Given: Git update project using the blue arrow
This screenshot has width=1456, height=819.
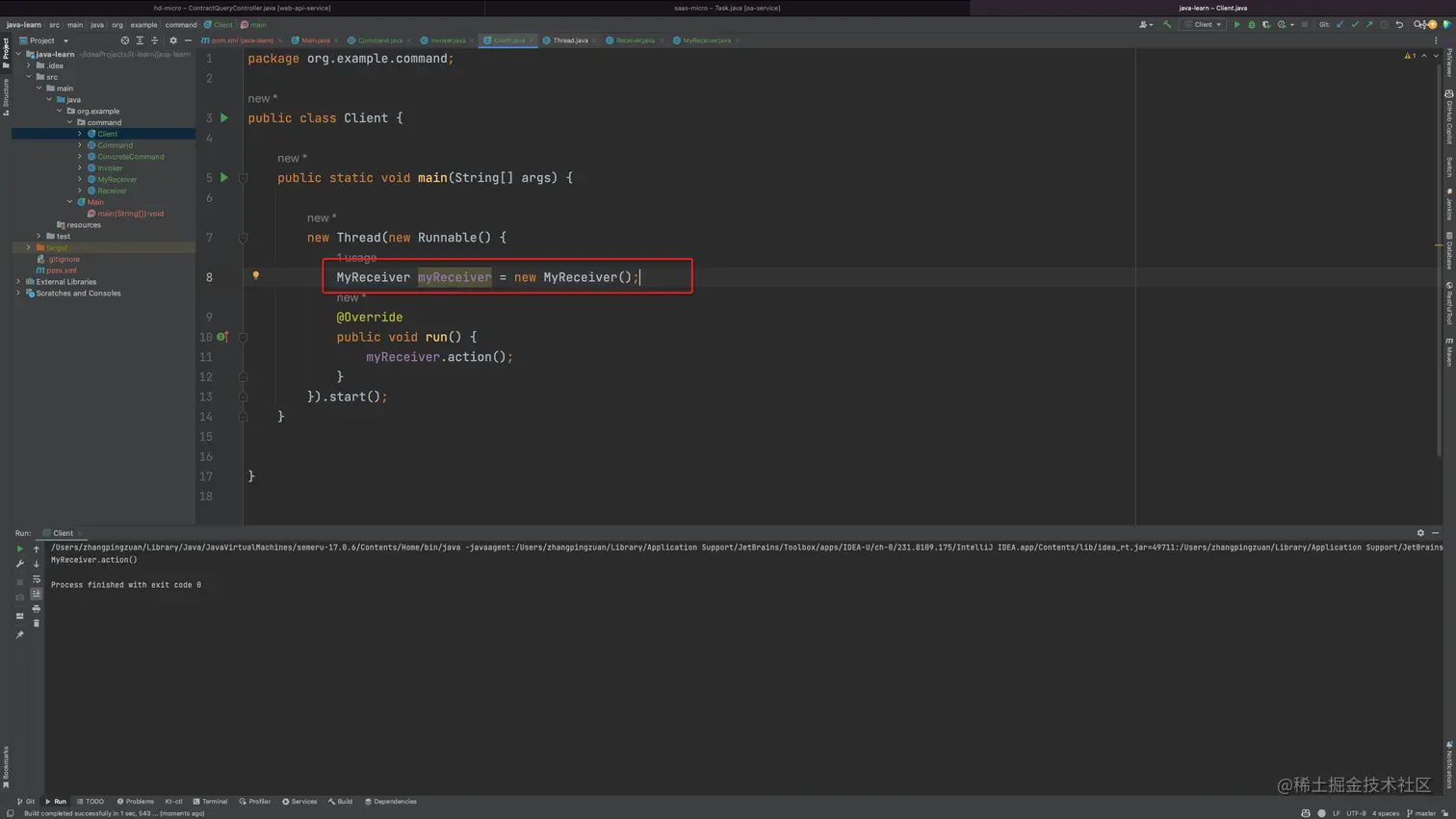Looking at the screenshot, I should 1339,25.
